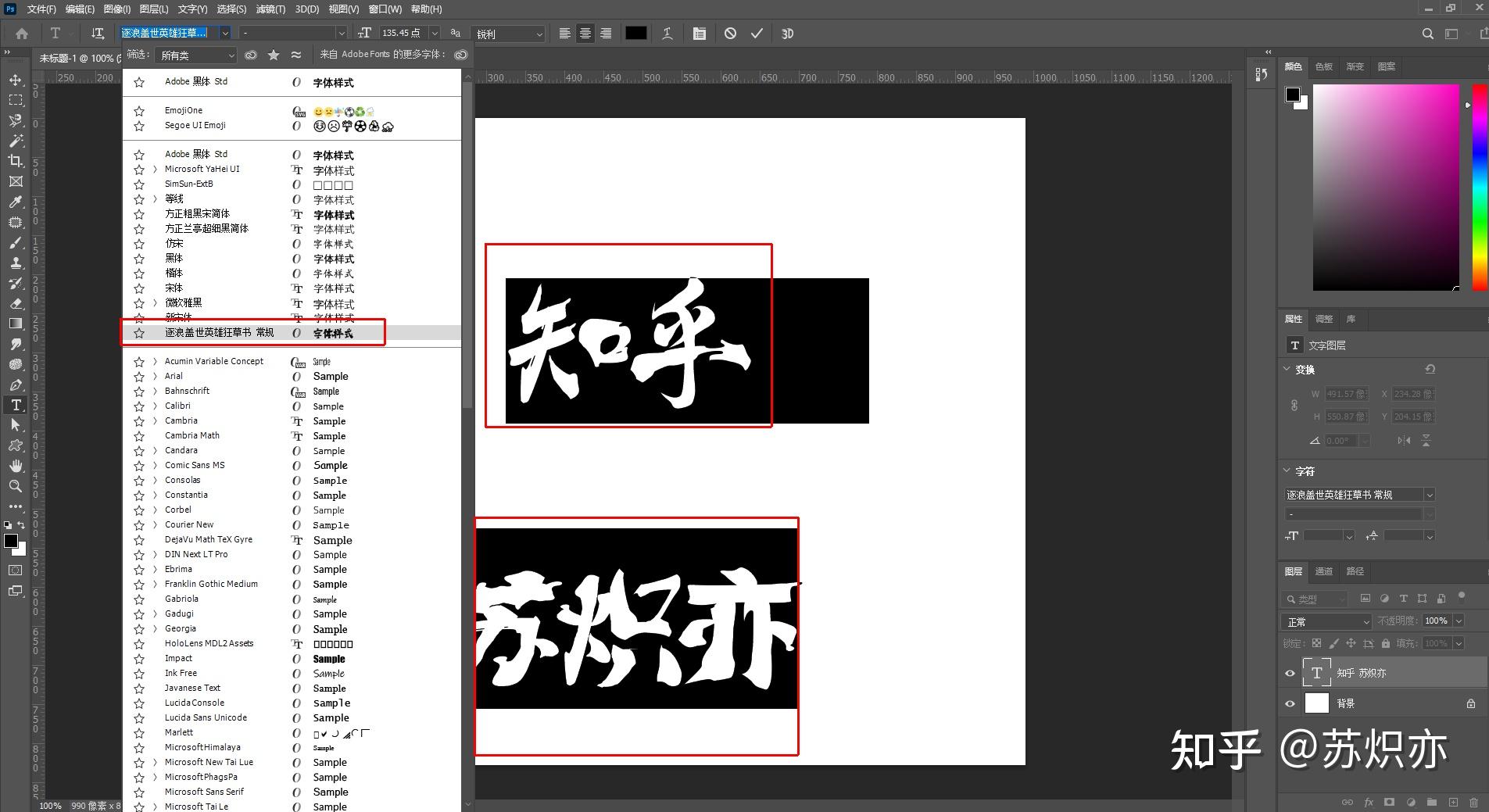Select the Hand tool
Viewport: 1489px width, 812px height.
point(16,466)
